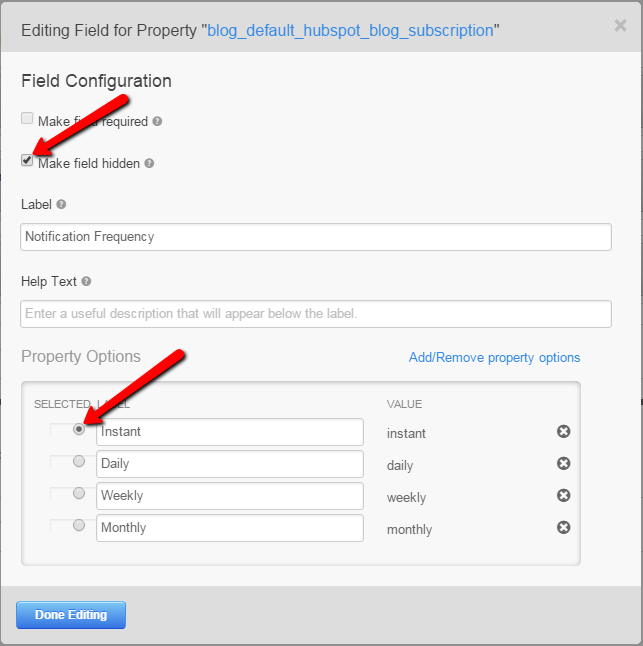Screen dimensions: 643x646
Task: Uncheck the Make field hidden checkbox
Action: click(27, 160)
